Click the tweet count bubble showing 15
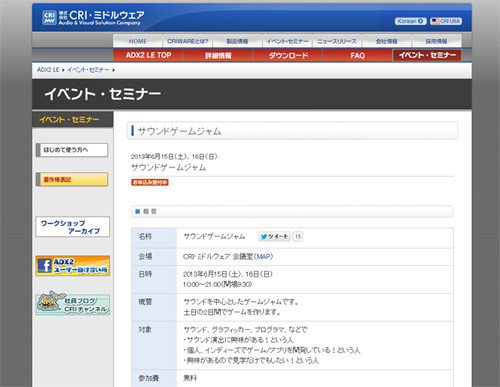This screenshot has height=387, width=500. point(298,236)
